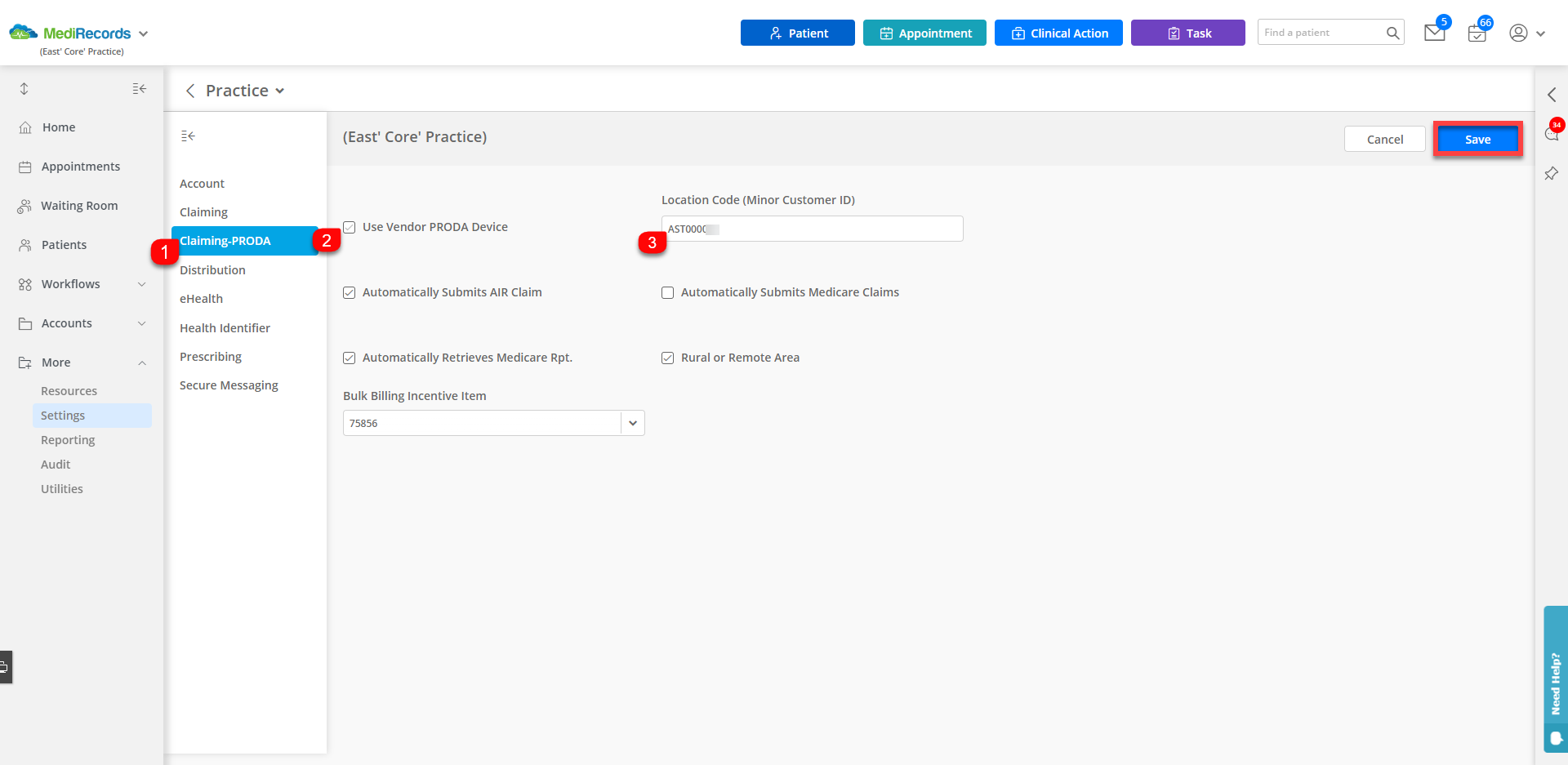The image size is (1568, 765).
Task: Expand the Accounts submenu chevron
Action: coord(142,323)
